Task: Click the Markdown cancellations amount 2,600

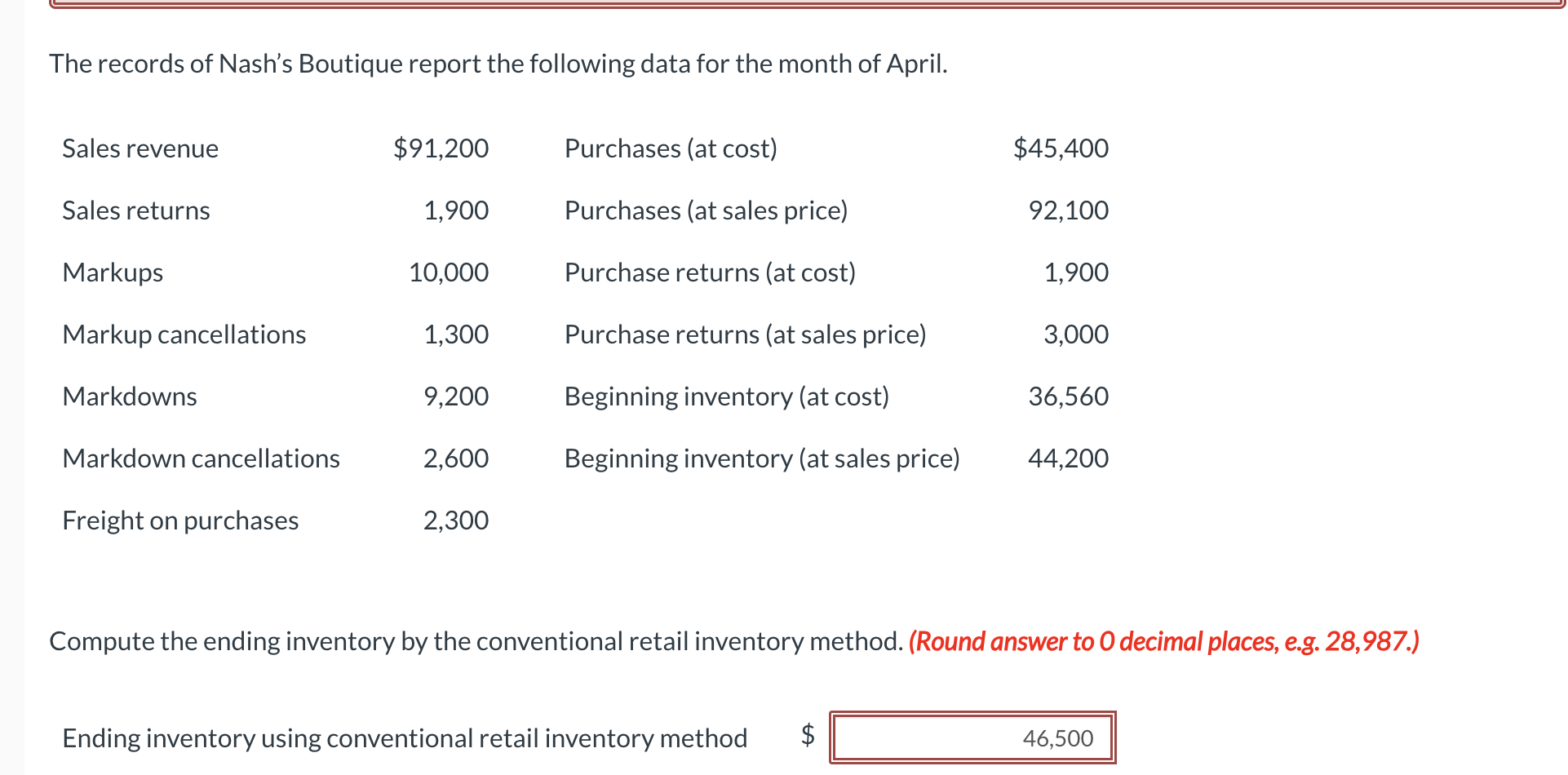Action: pos(455,458)
